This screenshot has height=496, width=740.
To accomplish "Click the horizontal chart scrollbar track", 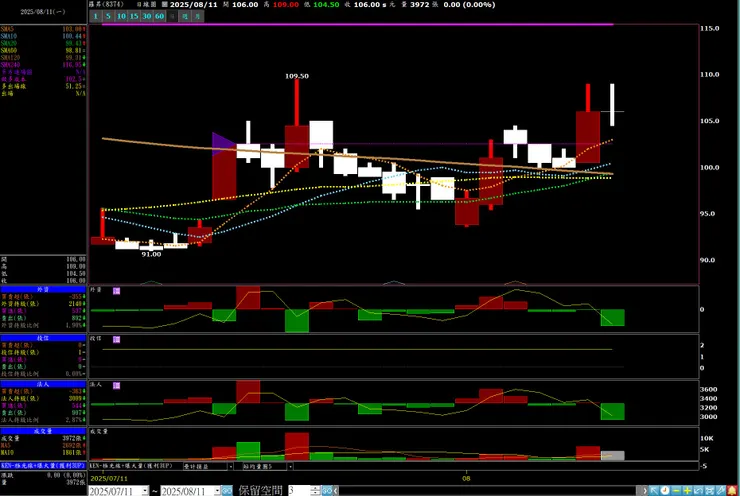I will coord(489,491).
